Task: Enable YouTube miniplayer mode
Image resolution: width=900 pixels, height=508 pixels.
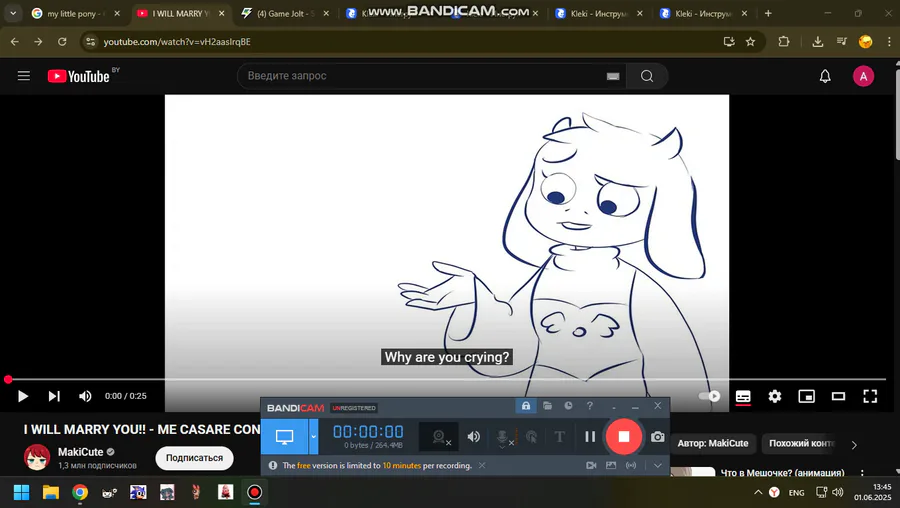Action: coord(806,396)
